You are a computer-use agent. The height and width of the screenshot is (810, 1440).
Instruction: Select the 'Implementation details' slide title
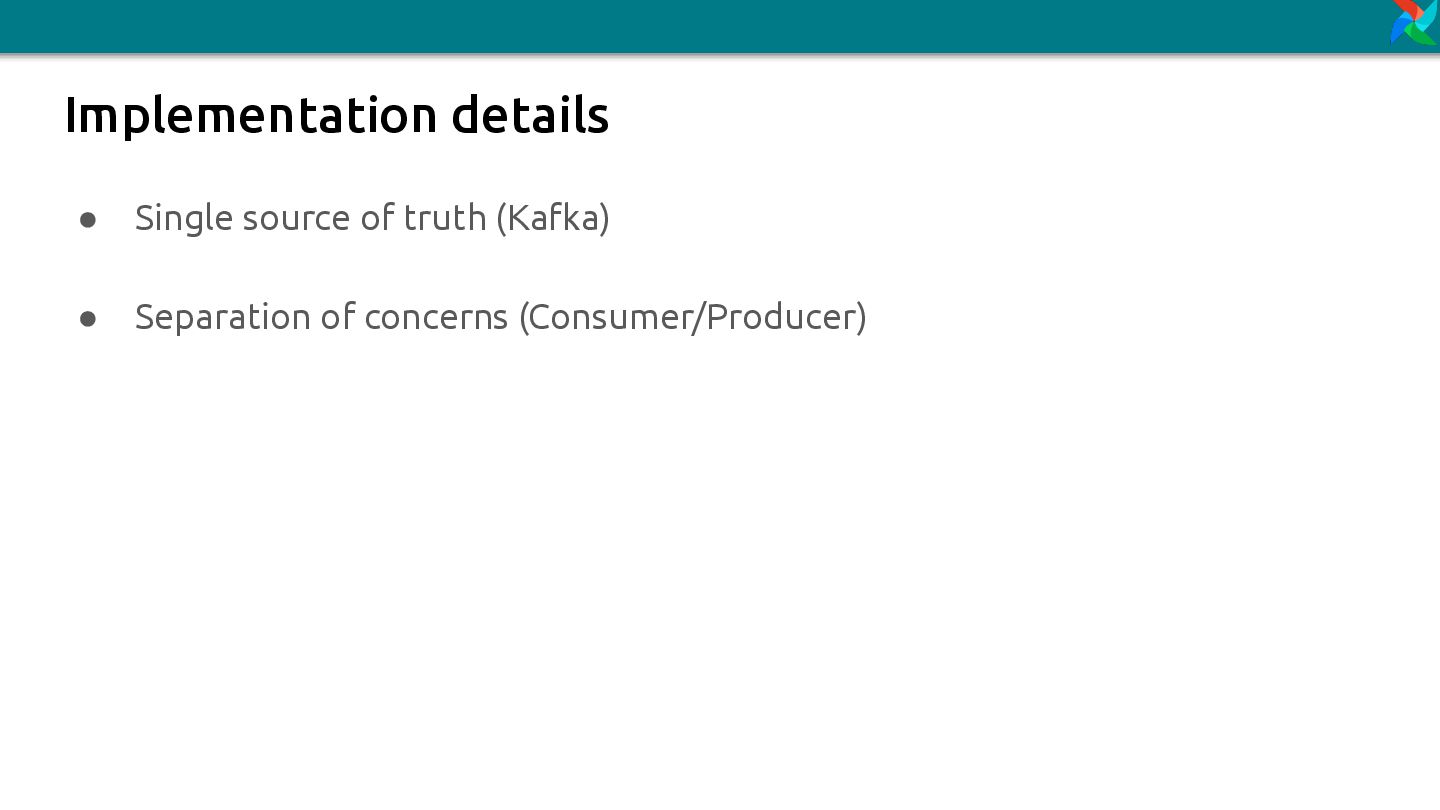tap(337, 115)
